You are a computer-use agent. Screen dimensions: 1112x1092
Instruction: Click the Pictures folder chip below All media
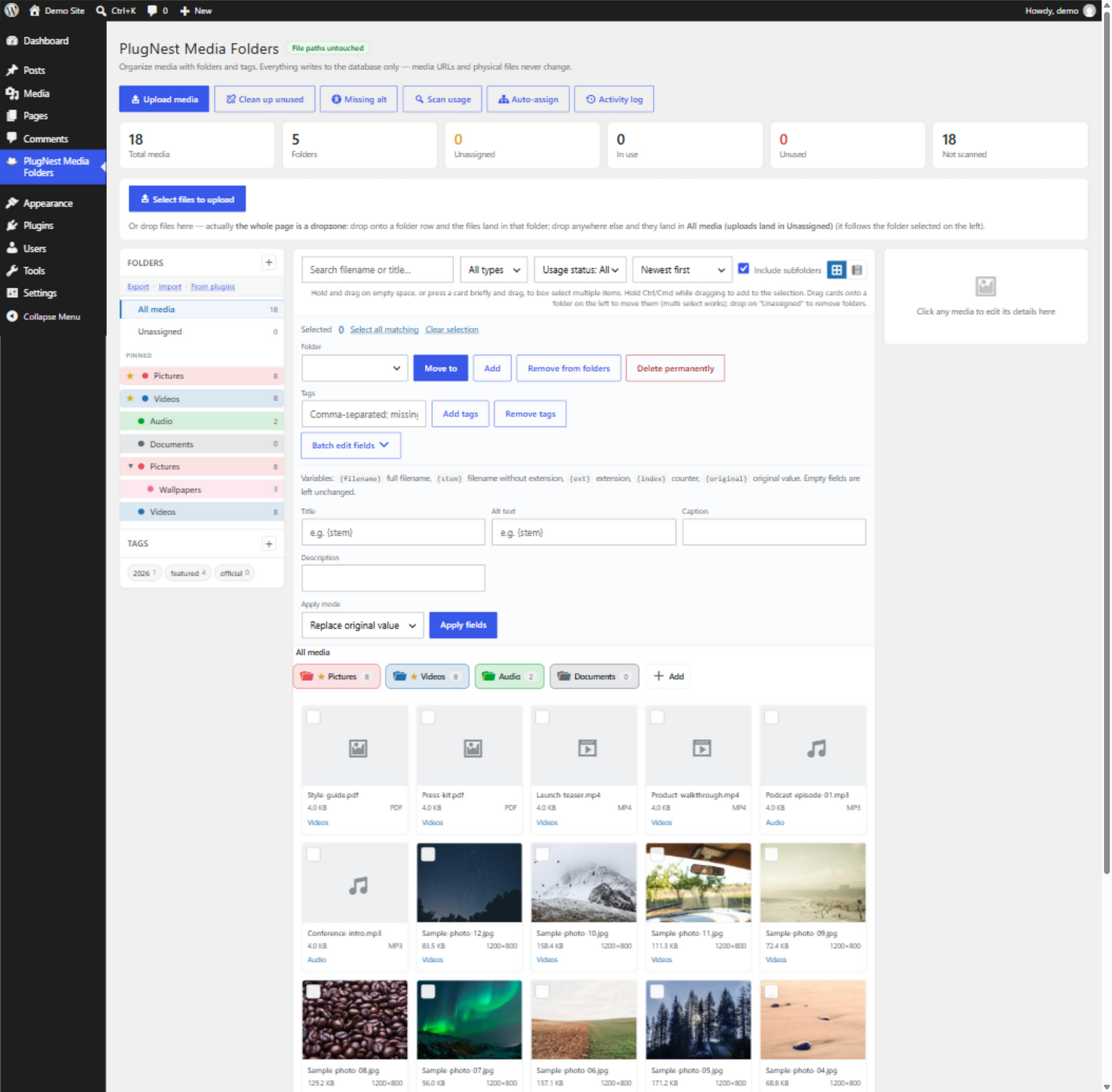coord(336,676)
